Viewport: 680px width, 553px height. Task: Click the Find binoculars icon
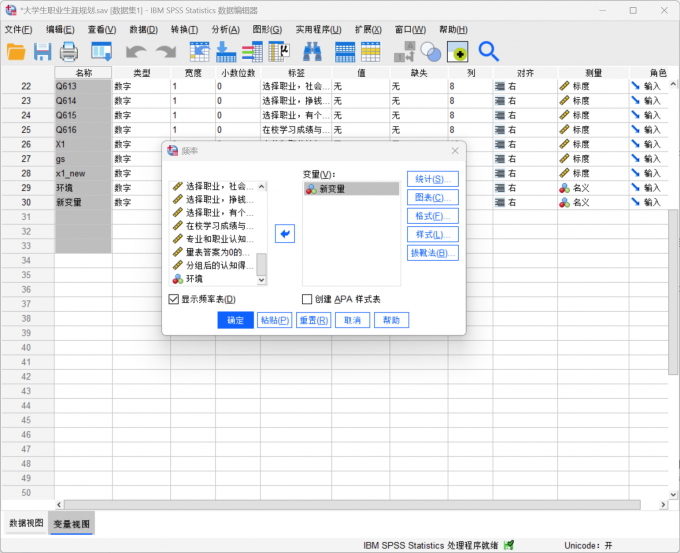click(312, 51)
